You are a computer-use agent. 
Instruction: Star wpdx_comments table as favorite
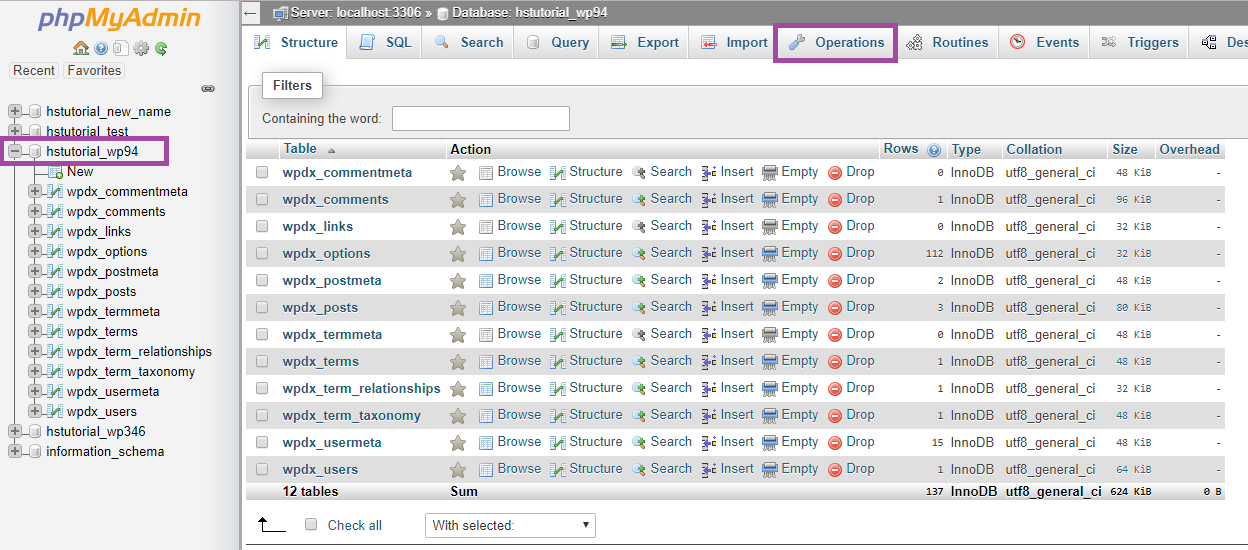coord(458,200)
